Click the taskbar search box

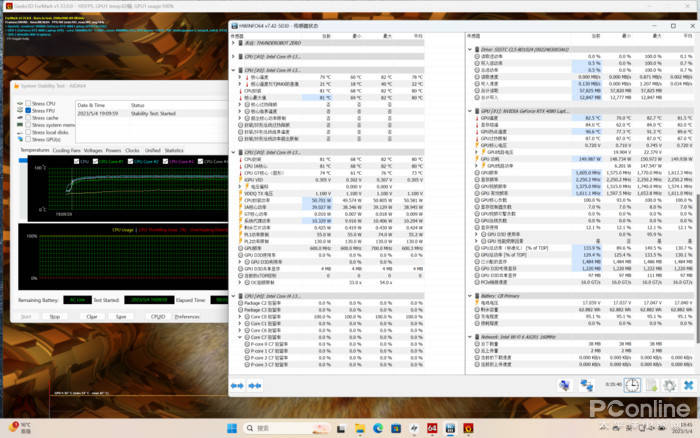coord(275,428)
